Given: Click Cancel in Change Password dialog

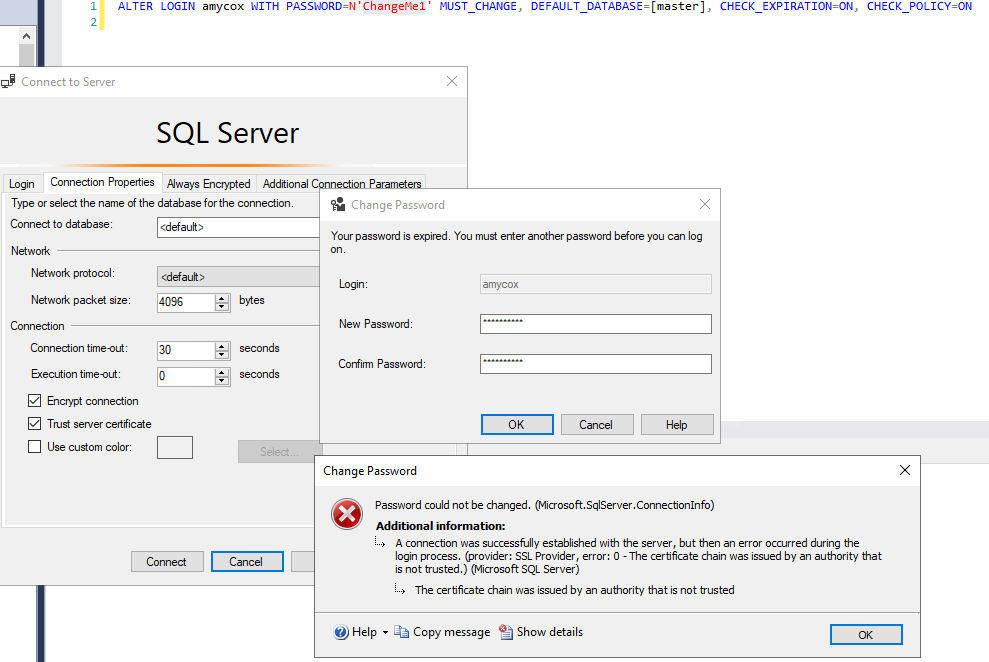Looking at the screenshot, I should pyautogui.click(x=597, y=425).
